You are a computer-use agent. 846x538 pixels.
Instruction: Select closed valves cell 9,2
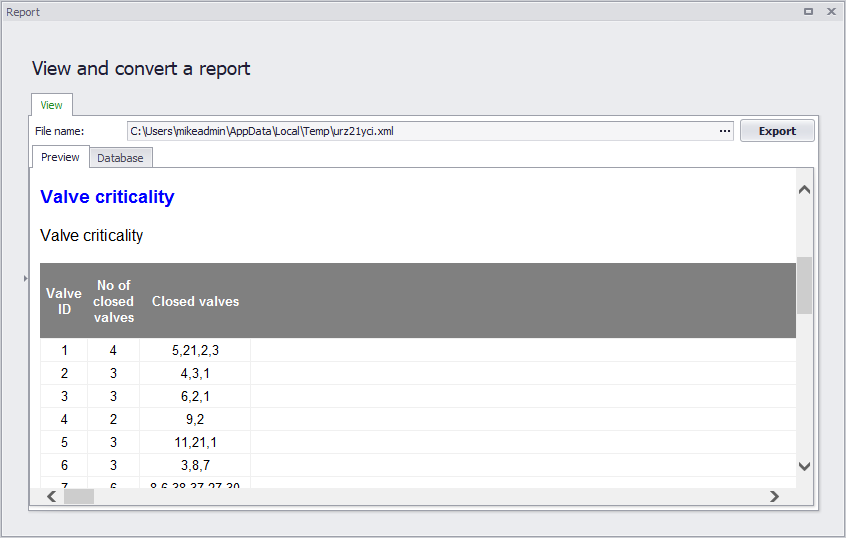click(x=195, y=419)
